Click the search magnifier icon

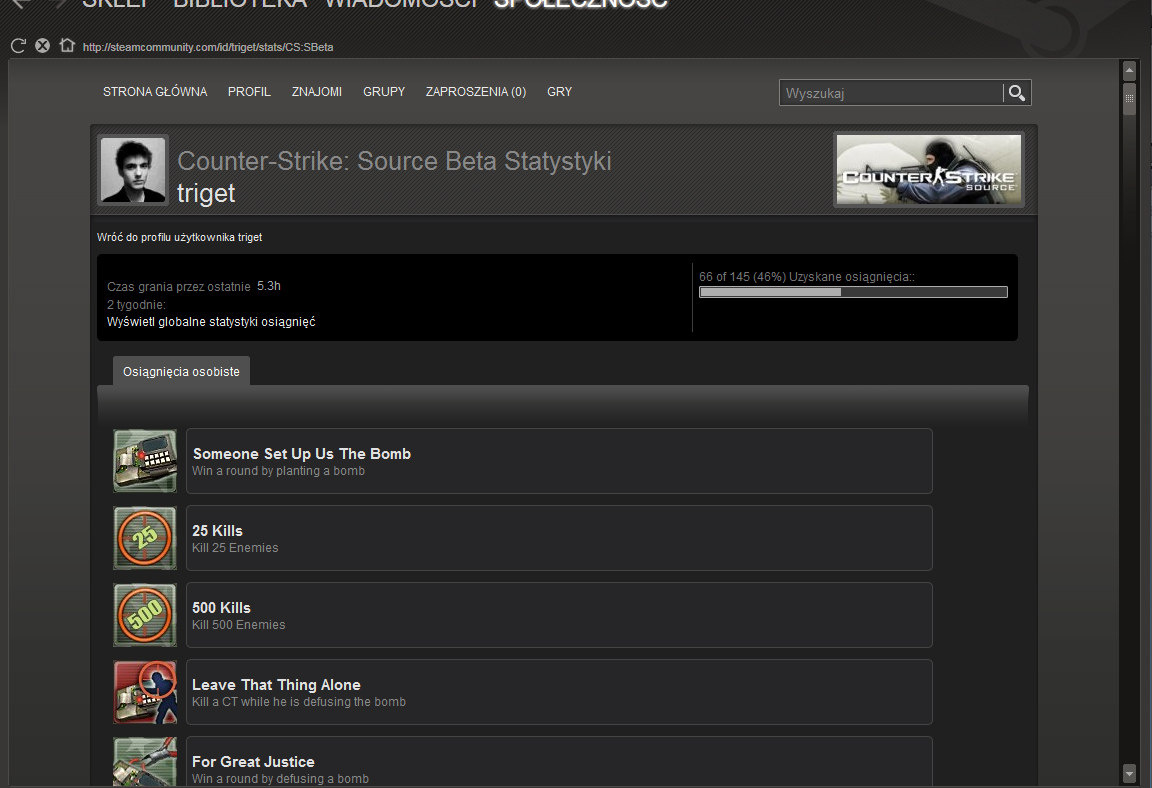tap(1017, 93)
